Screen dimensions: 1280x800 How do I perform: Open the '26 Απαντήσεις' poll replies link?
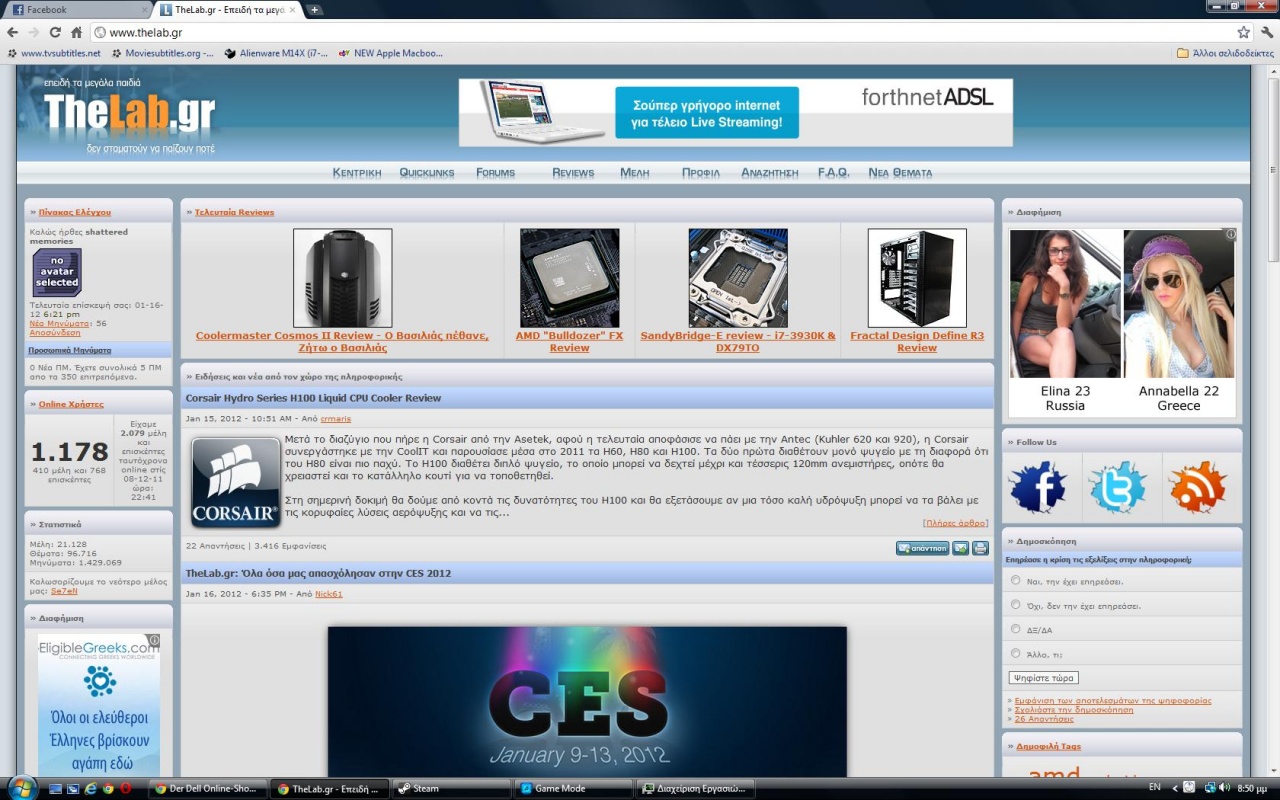(1044, 719)
